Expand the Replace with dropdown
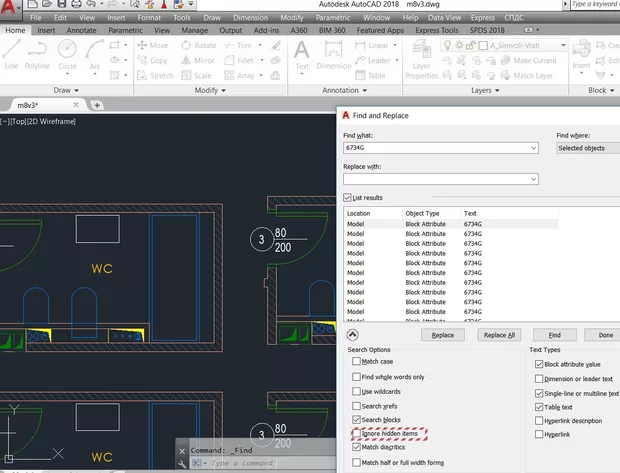The width and height of the screenshot is (620, 473). (533, 179)
